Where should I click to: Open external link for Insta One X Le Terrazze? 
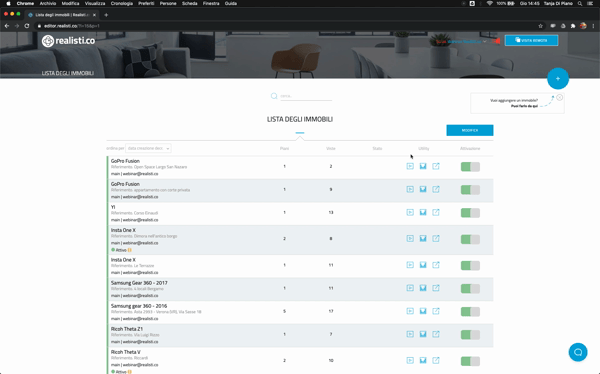436,265
